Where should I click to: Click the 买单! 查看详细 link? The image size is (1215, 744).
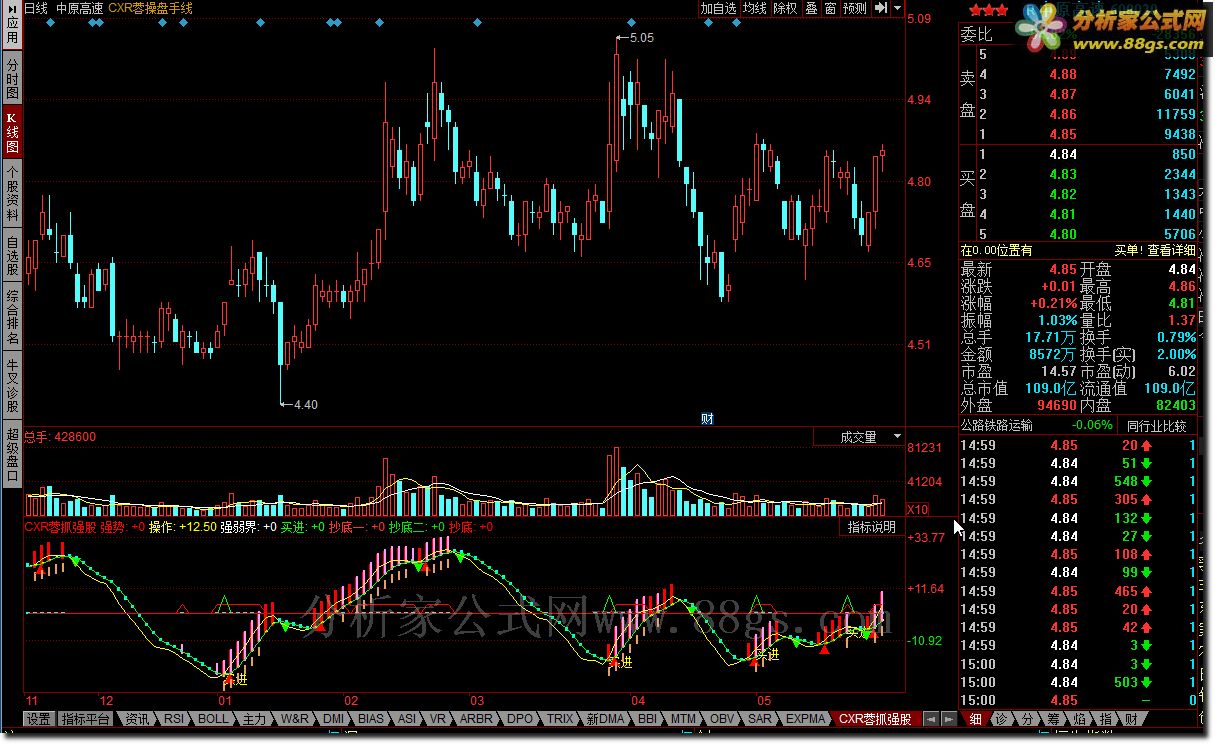click(x=1155, y=250)
